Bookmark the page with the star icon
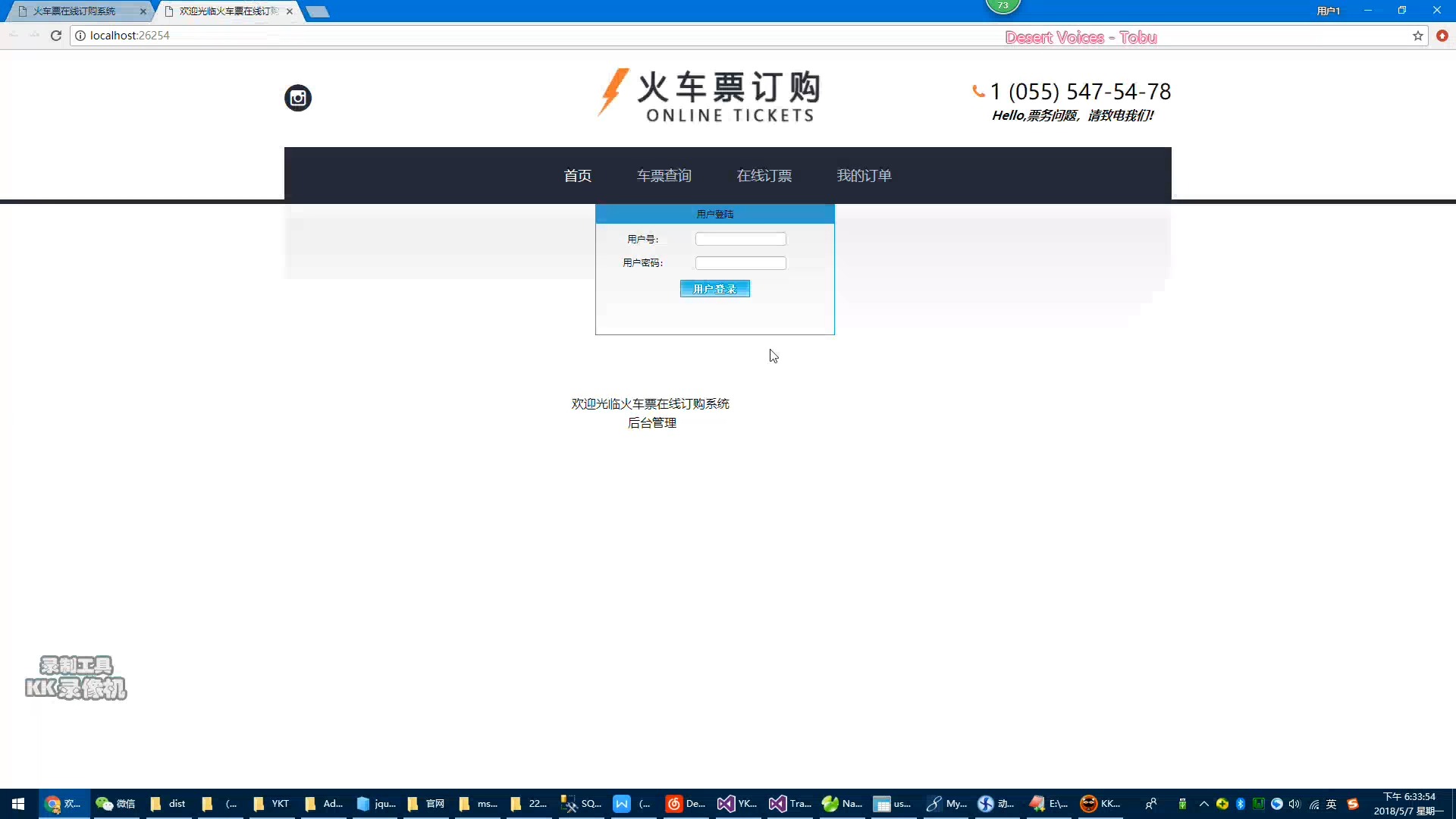 coord(1418,36)
